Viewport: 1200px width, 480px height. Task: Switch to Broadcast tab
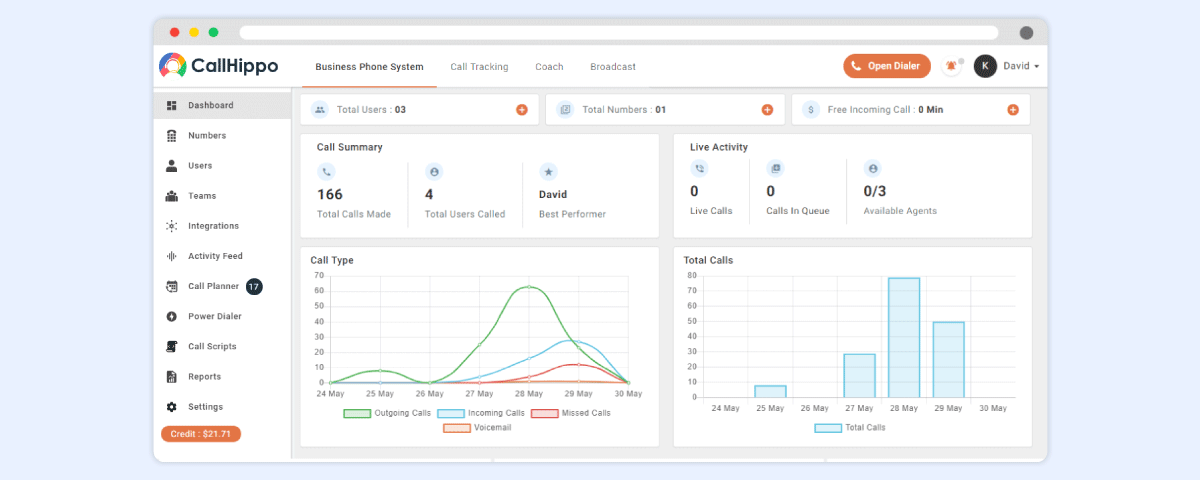(613, 67)
